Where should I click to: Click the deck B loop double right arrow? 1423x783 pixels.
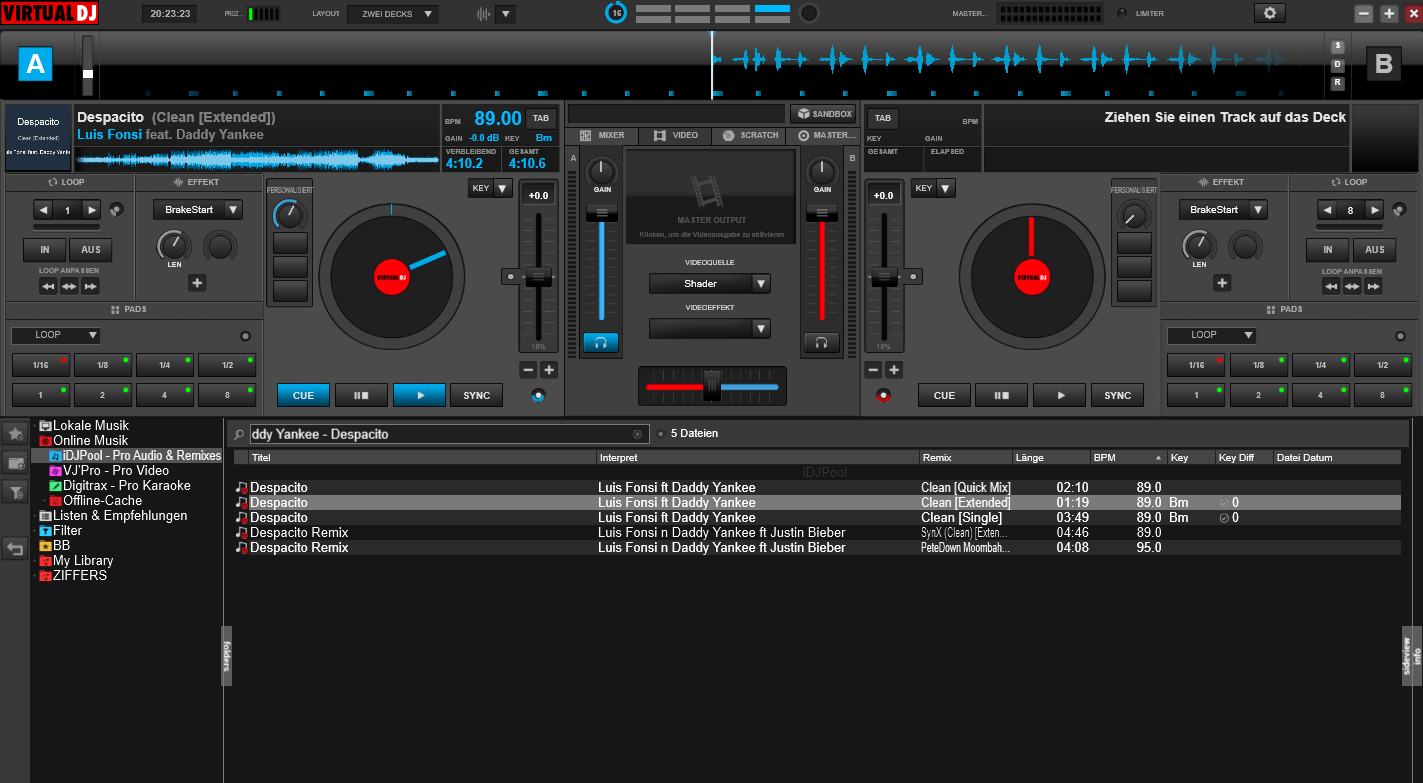(1375, 210)
